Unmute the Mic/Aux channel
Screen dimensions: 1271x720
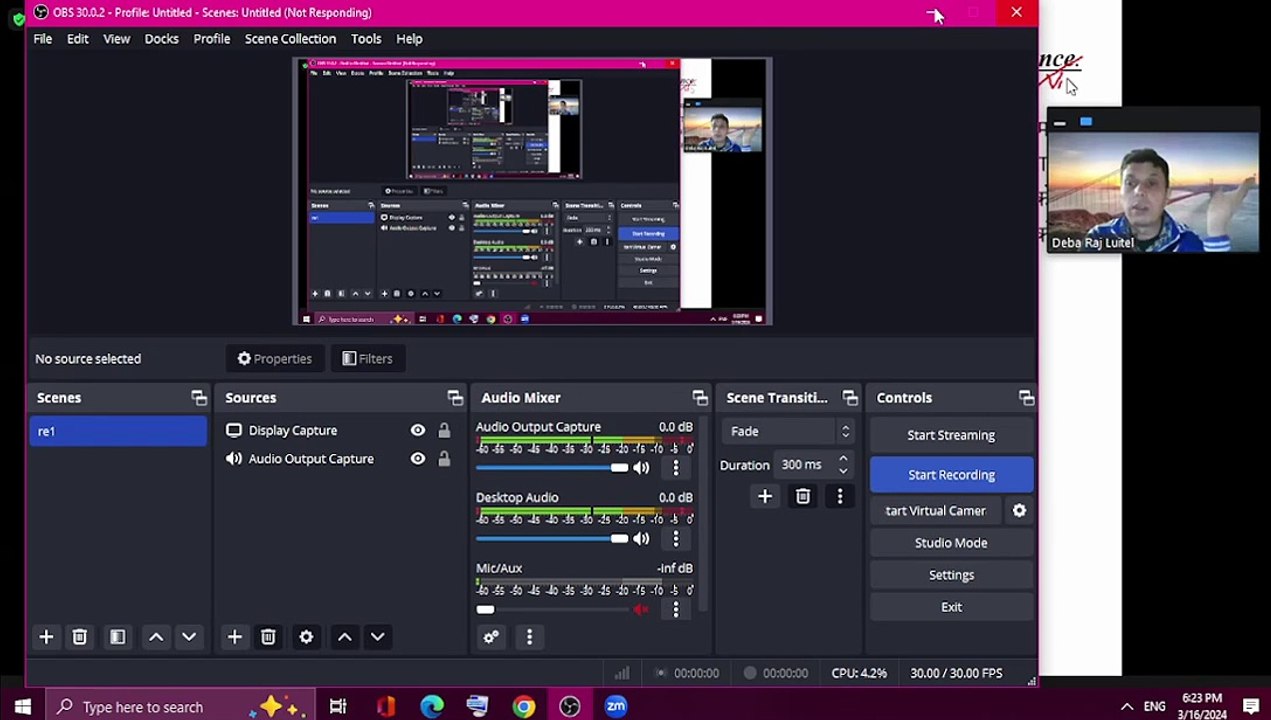641,609
